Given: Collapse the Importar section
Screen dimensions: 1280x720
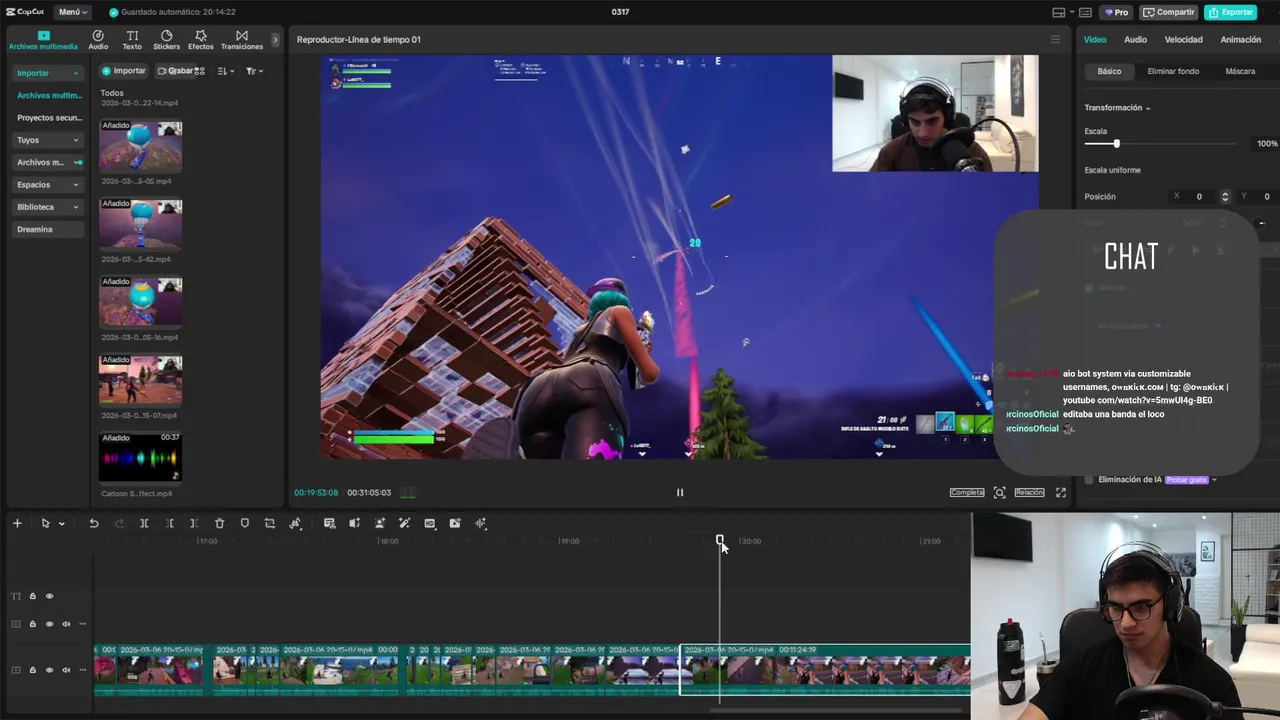Looking at the screenshot, I should click(x=76, y=73).
